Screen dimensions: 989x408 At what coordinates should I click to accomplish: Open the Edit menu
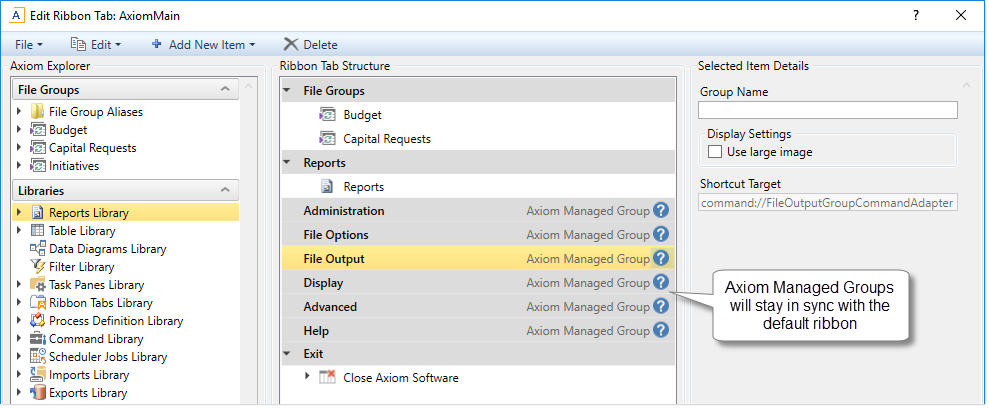[x=96, y=45]
